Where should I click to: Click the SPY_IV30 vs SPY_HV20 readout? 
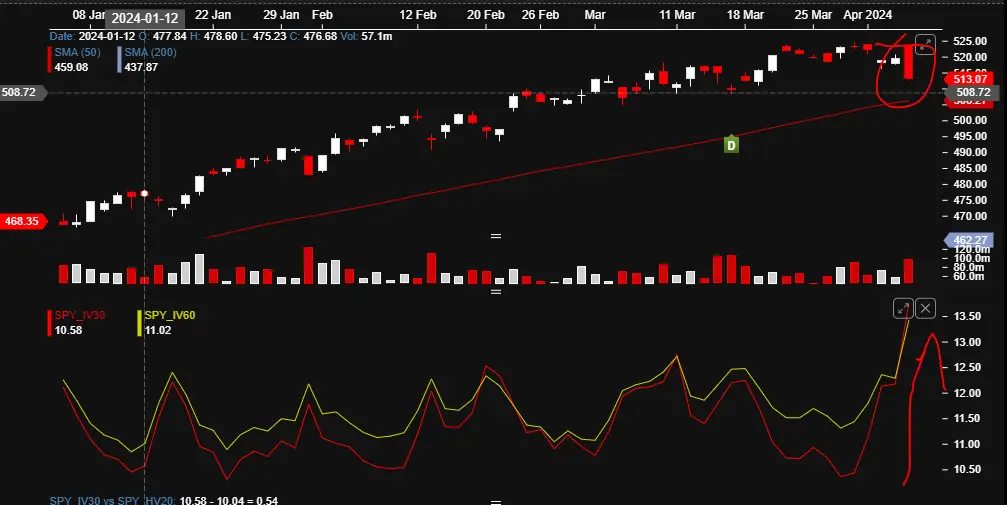point(164,501)
